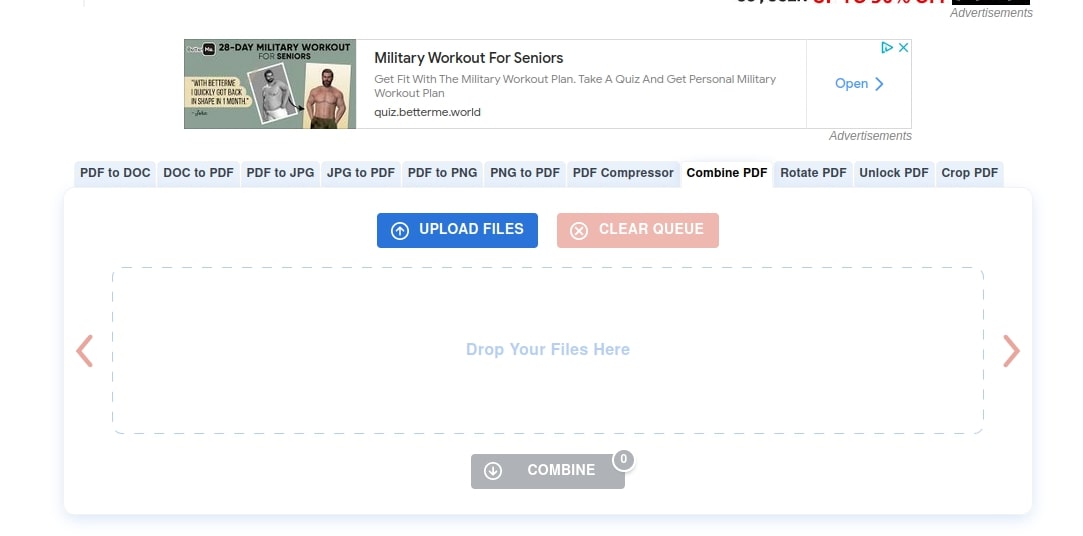
Task: Switch to PDF to PNG tab
Action: pos(443,173)
